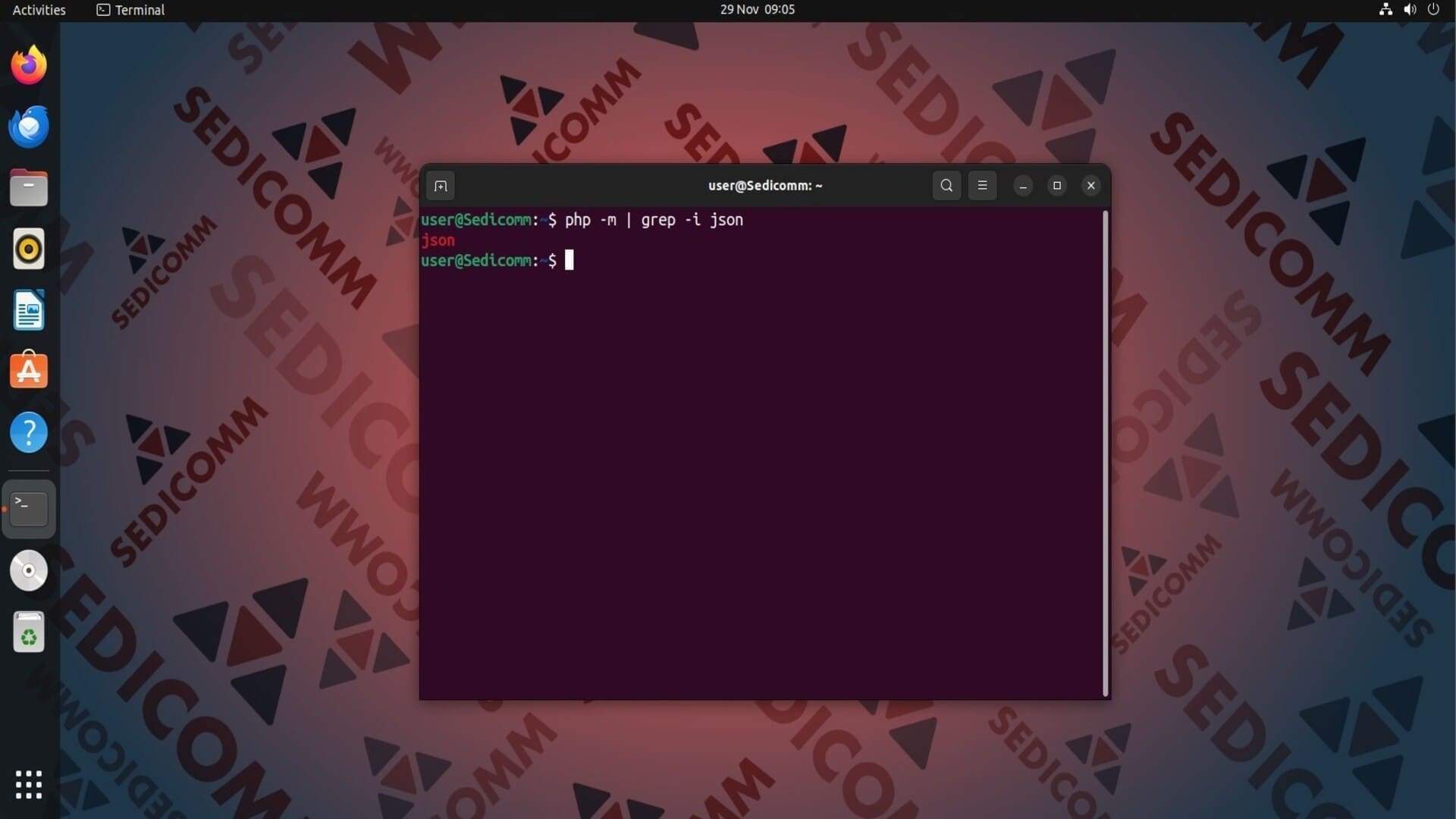Image resolution: width=1456 pixels, height=819 pixels.
Task: Open Ubuntu Software store from dock
Action: coord(29,372)
